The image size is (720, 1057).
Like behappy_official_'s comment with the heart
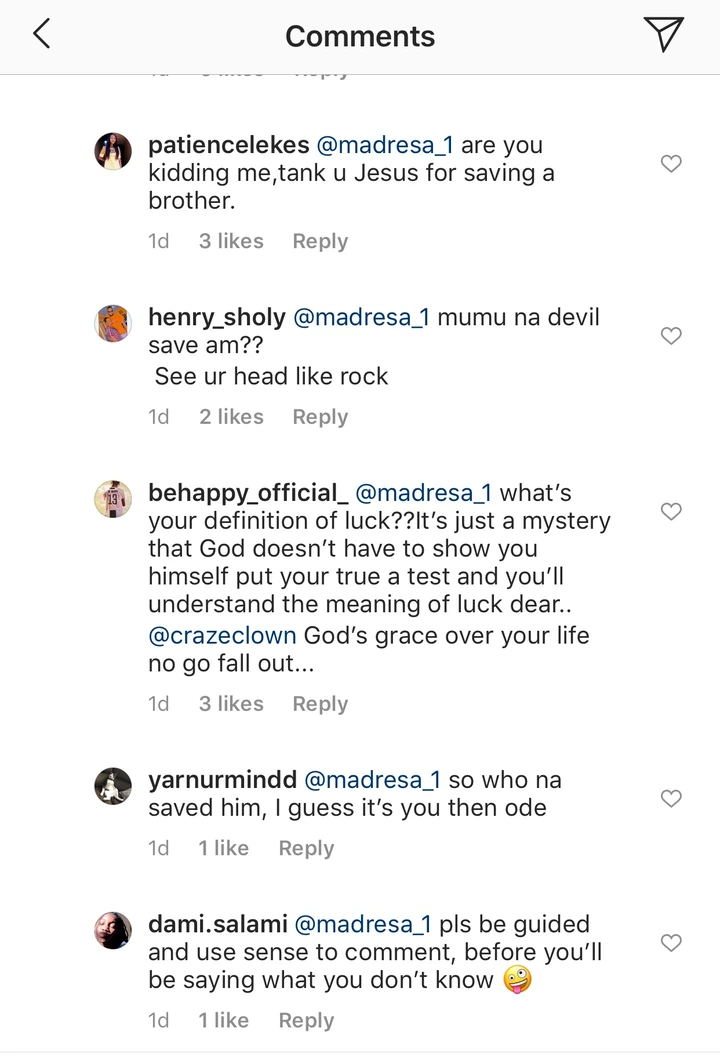coord(672,512)
